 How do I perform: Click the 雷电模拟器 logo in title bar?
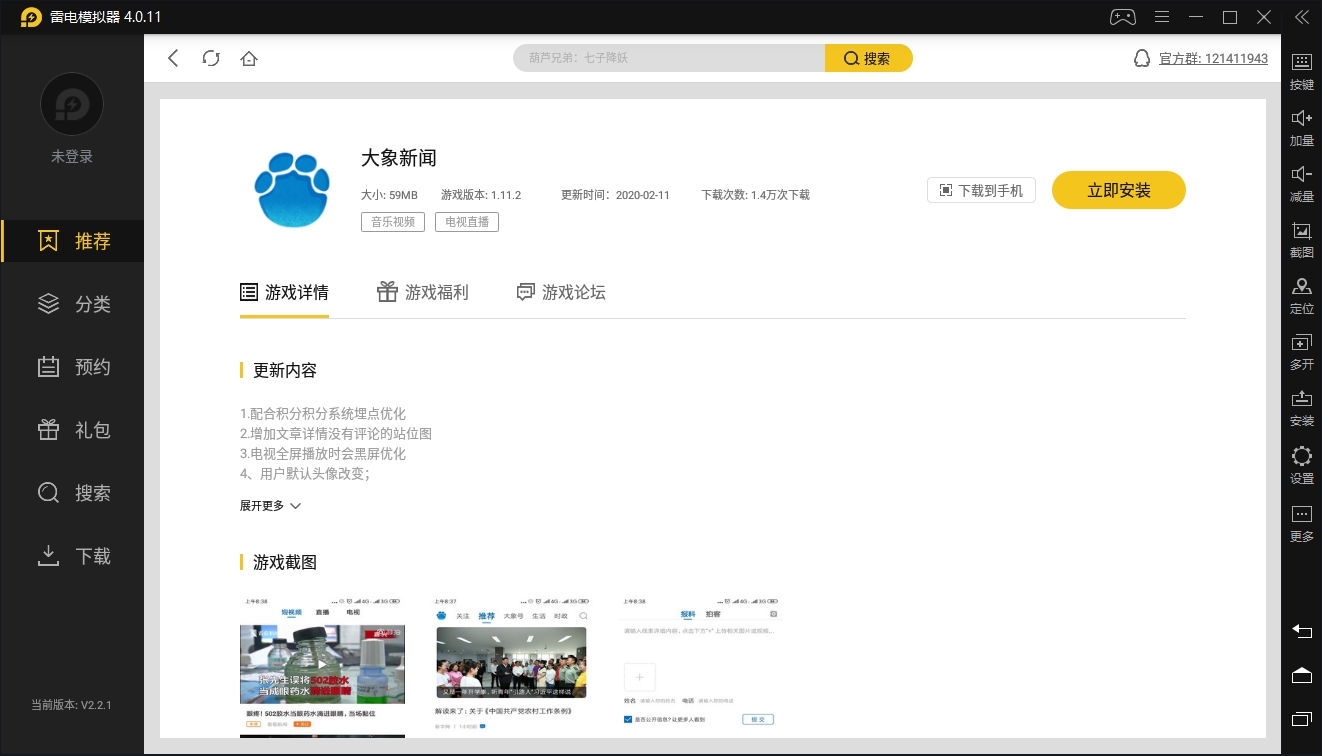31,17
